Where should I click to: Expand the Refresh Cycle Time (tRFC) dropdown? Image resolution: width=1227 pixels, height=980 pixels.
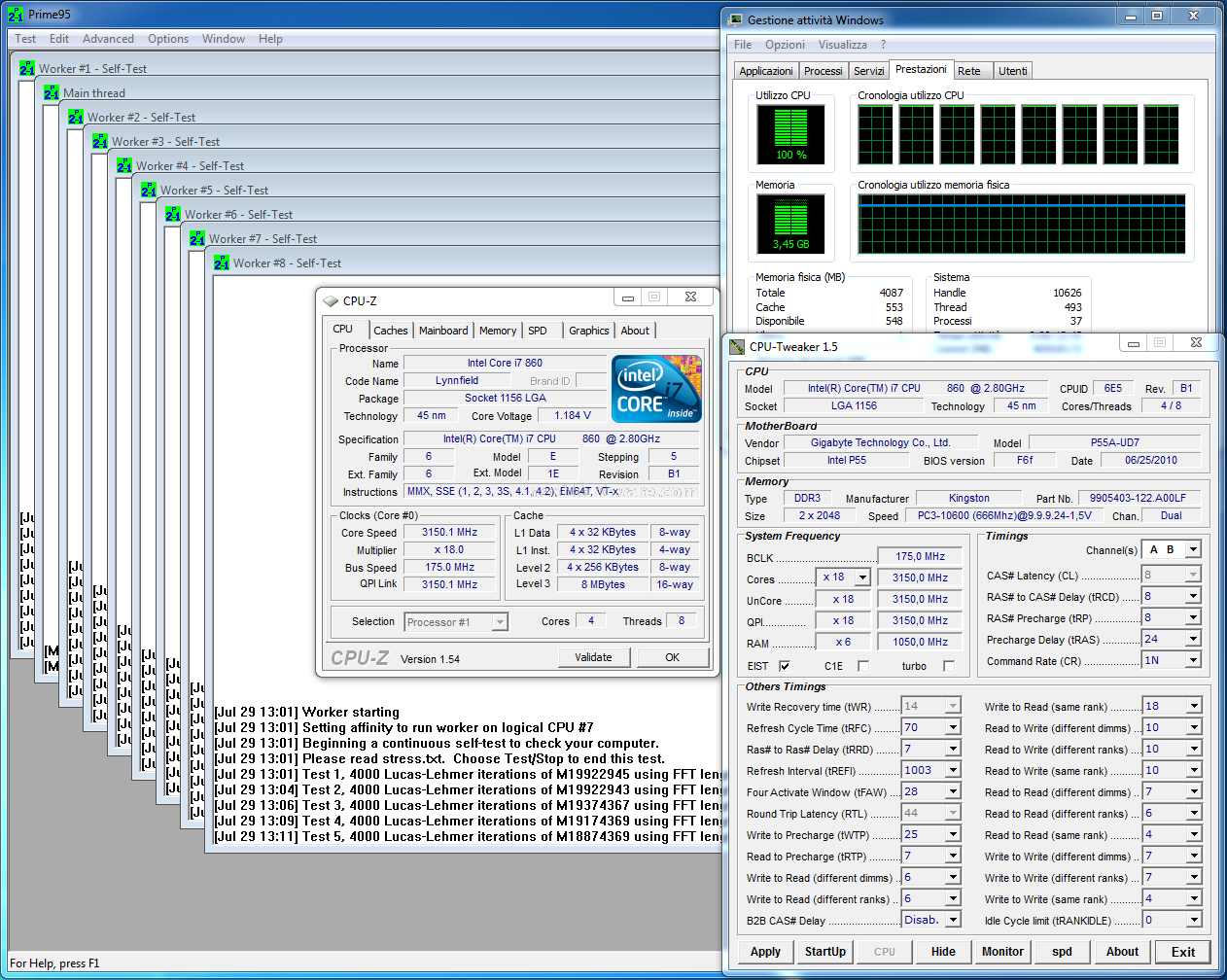pos(953,727)
